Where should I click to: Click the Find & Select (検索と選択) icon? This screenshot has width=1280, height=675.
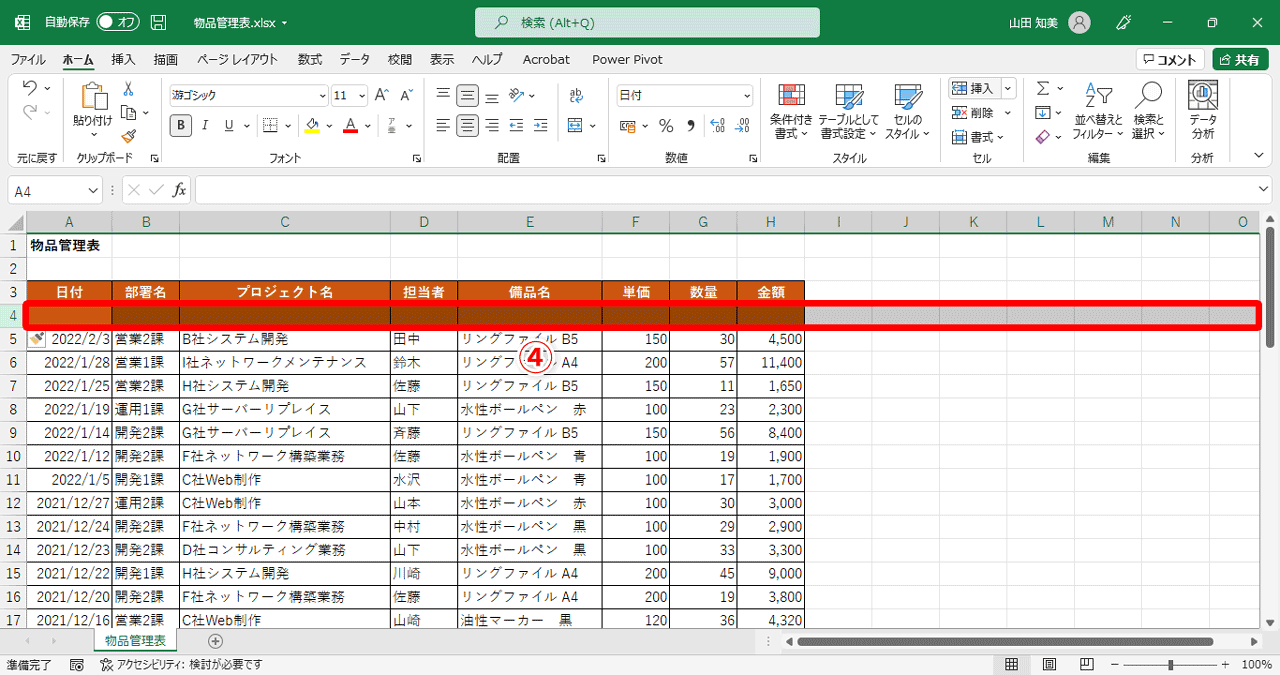(x=1147, y=110)
